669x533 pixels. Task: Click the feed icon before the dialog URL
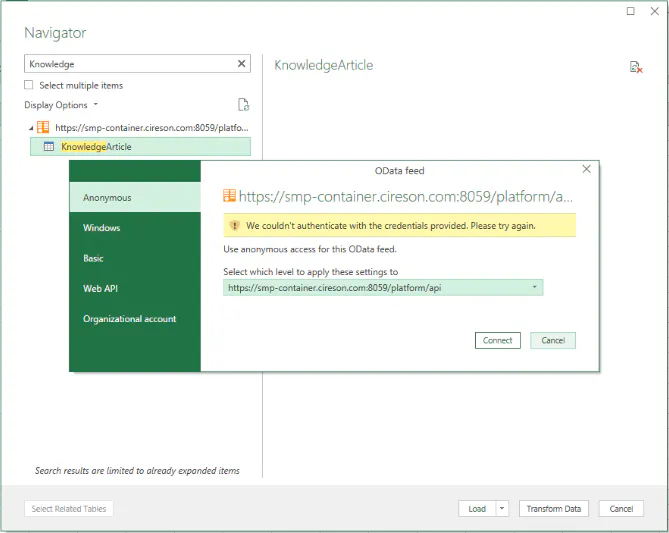(229, 195)
